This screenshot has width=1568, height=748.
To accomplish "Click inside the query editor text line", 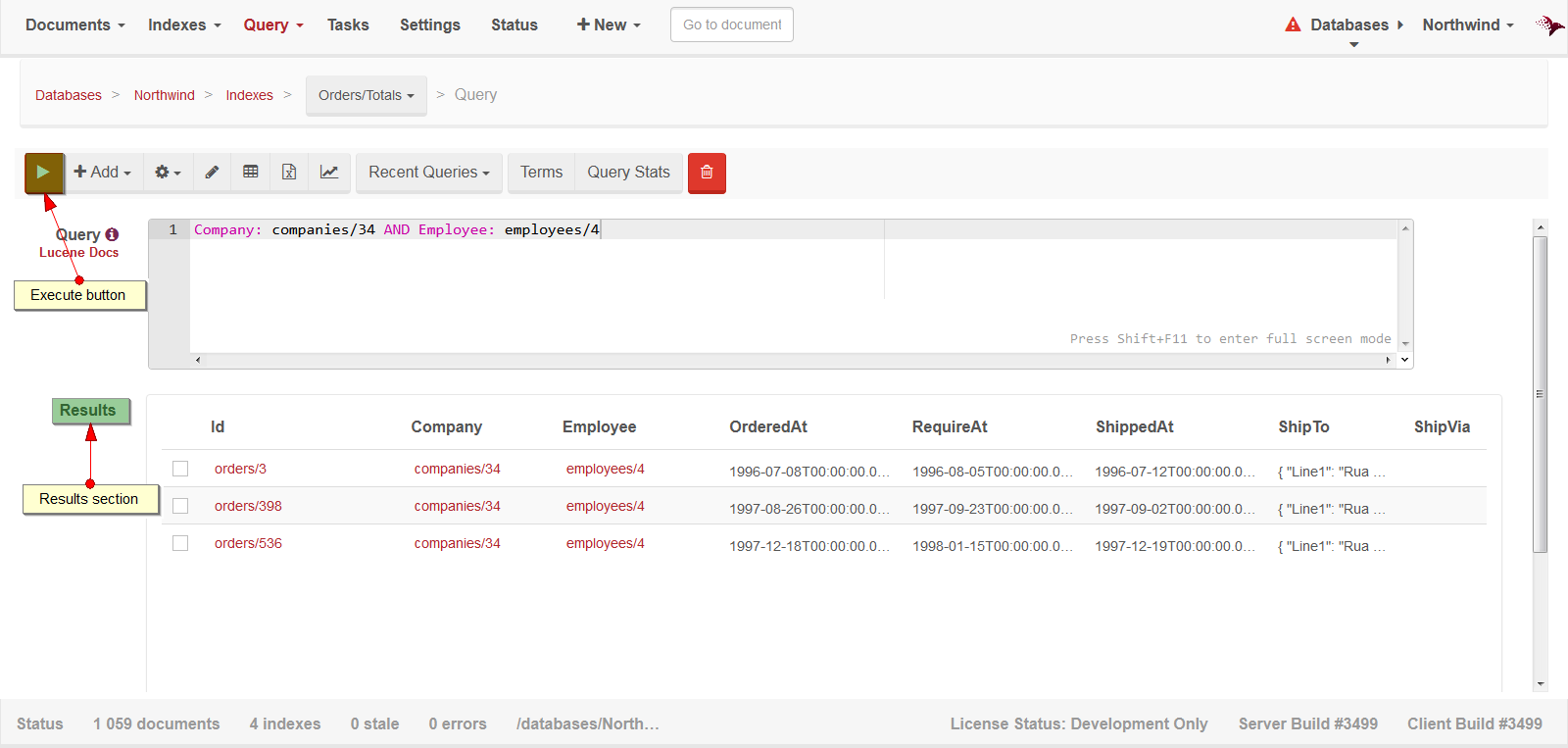I will (794, 229).
